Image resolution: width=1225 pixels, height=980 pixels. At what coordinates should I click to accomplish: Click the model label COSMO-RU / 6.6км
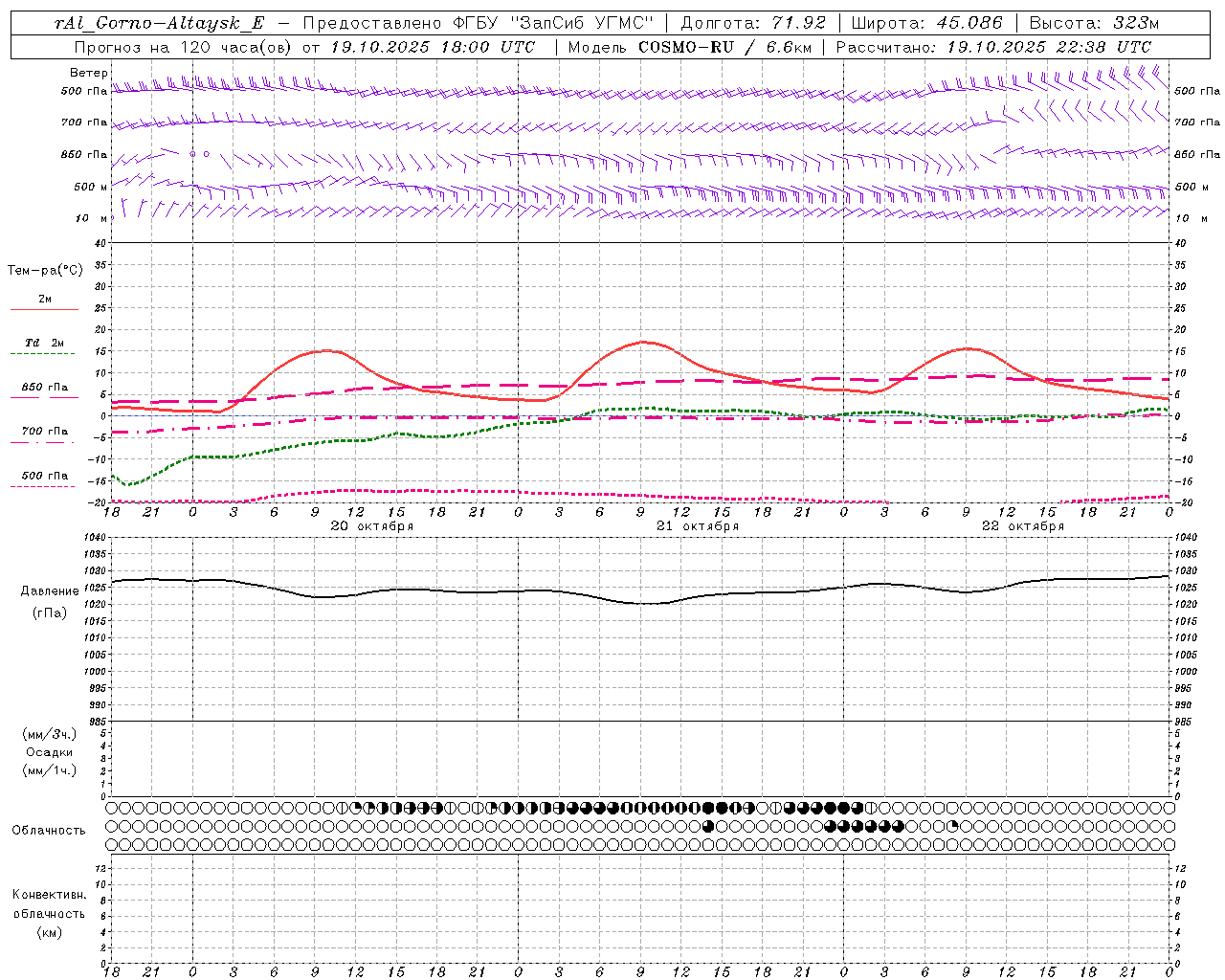click(x=724, y=47)
